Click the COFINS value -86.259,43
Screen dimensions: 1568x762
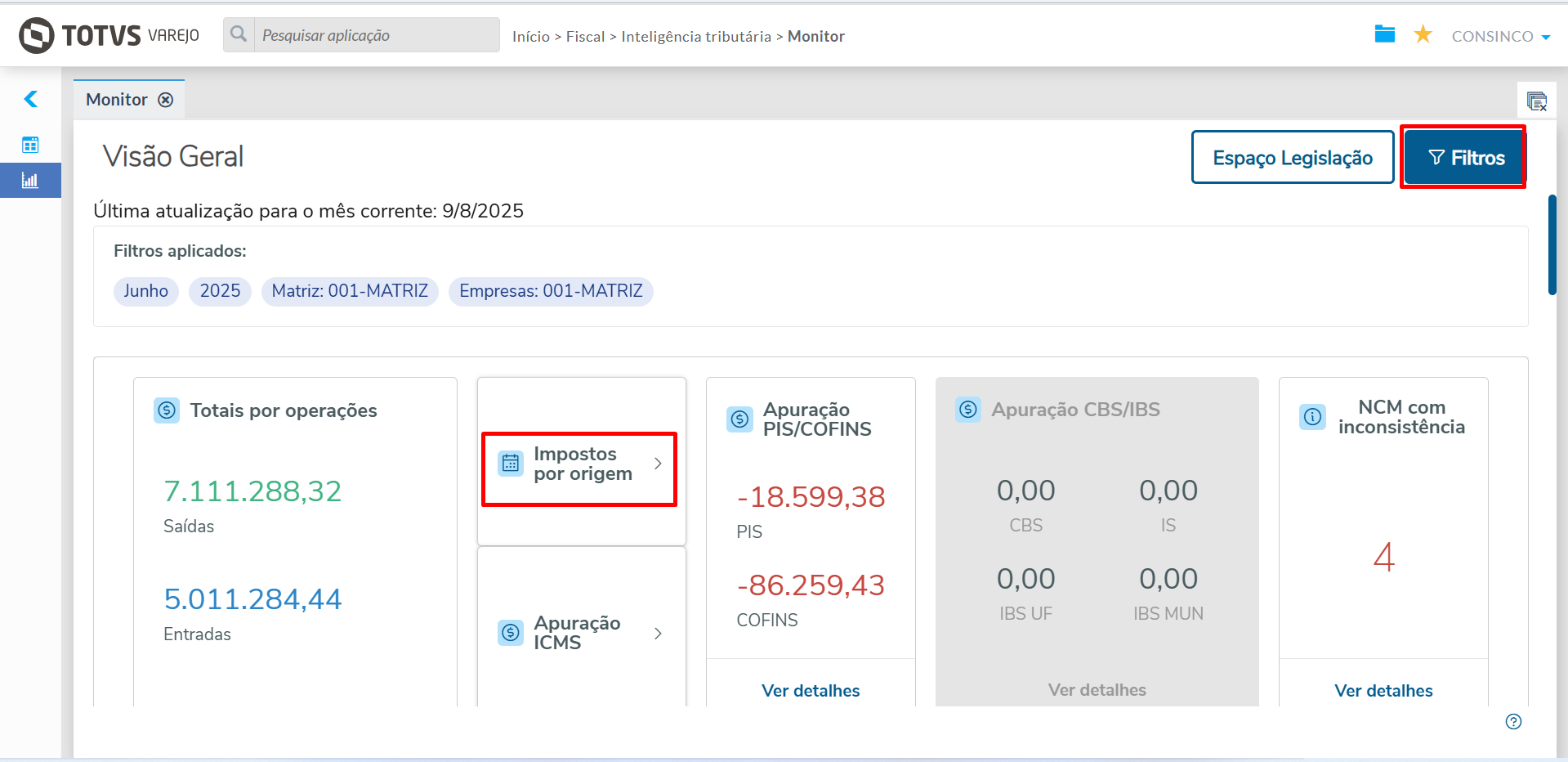811,585
